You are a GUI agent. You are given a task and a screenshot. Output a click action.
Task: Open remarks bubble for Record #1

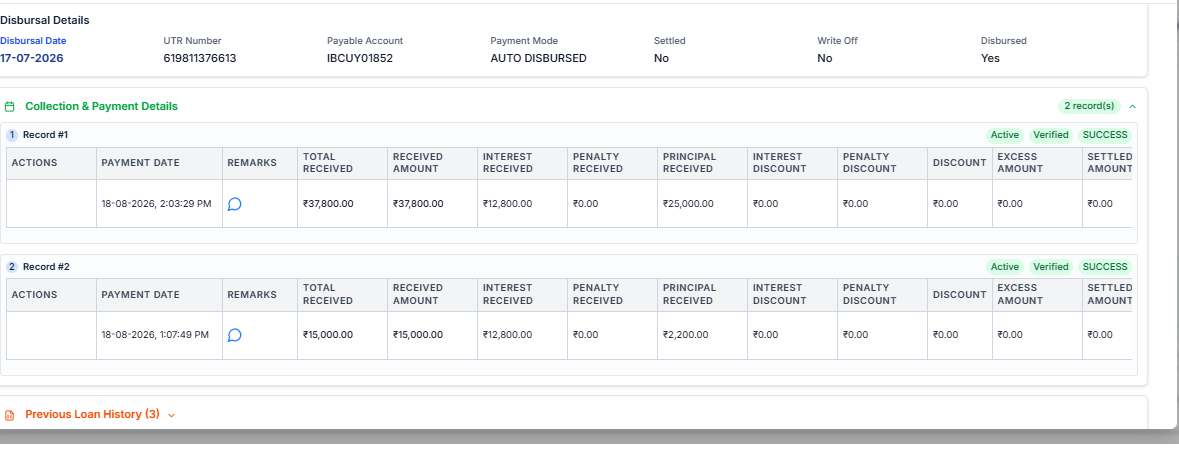tap(235, 204)
